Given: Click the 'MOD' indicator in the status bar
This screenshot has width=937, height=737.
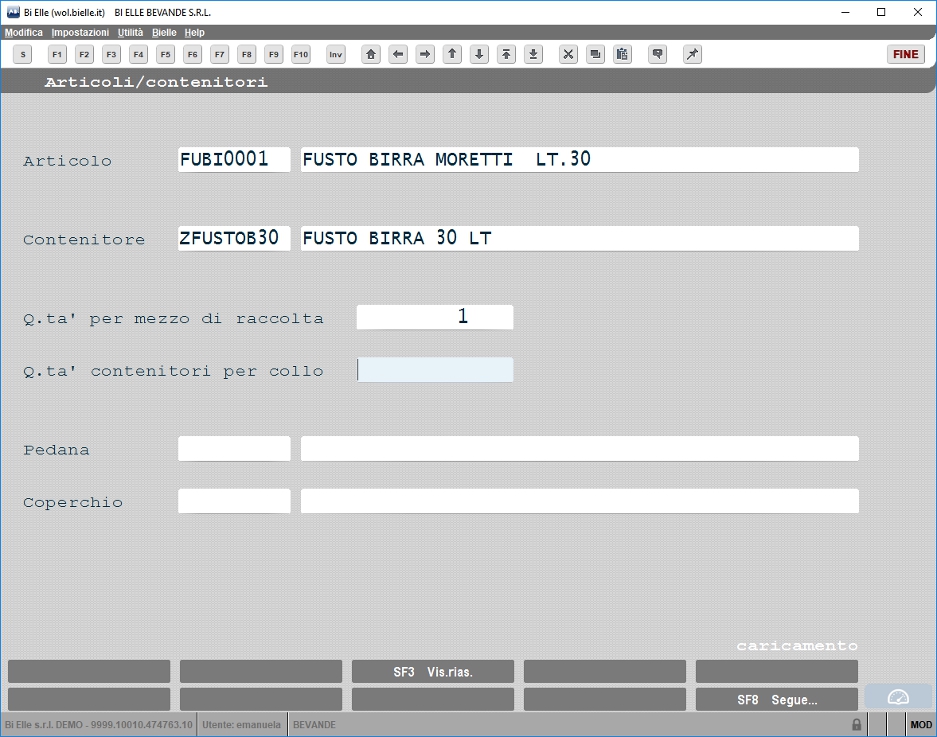Looking at the screenshot, I should point(921,724).
